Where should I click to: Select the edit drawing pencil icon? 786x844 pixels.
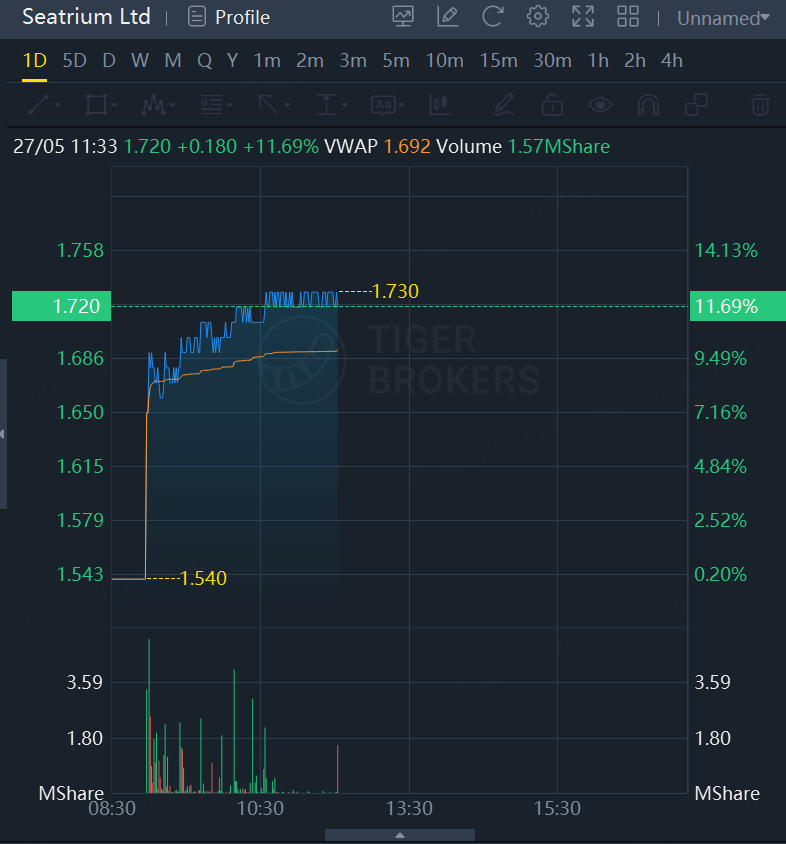point(447,17)
